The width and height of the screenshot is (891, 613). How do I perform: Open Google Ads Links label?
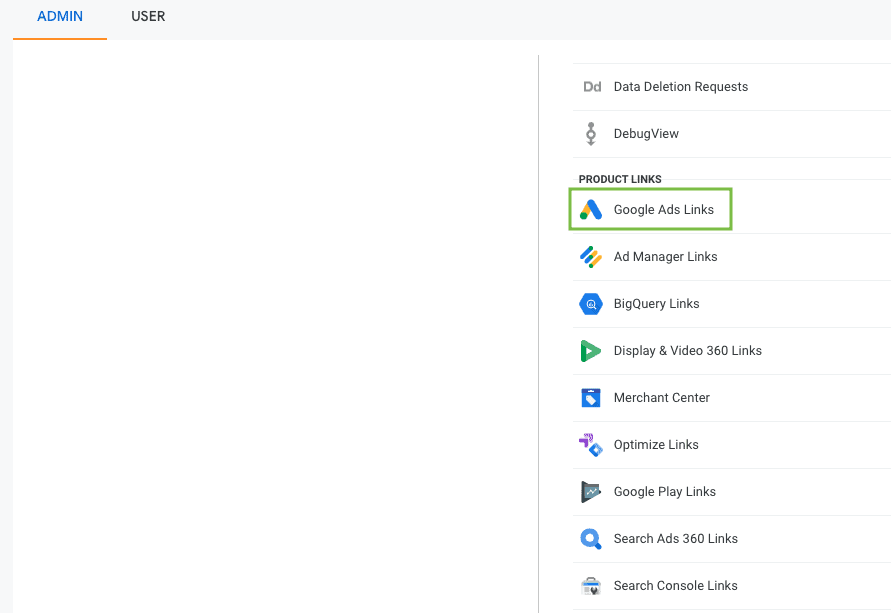(664, 210)
